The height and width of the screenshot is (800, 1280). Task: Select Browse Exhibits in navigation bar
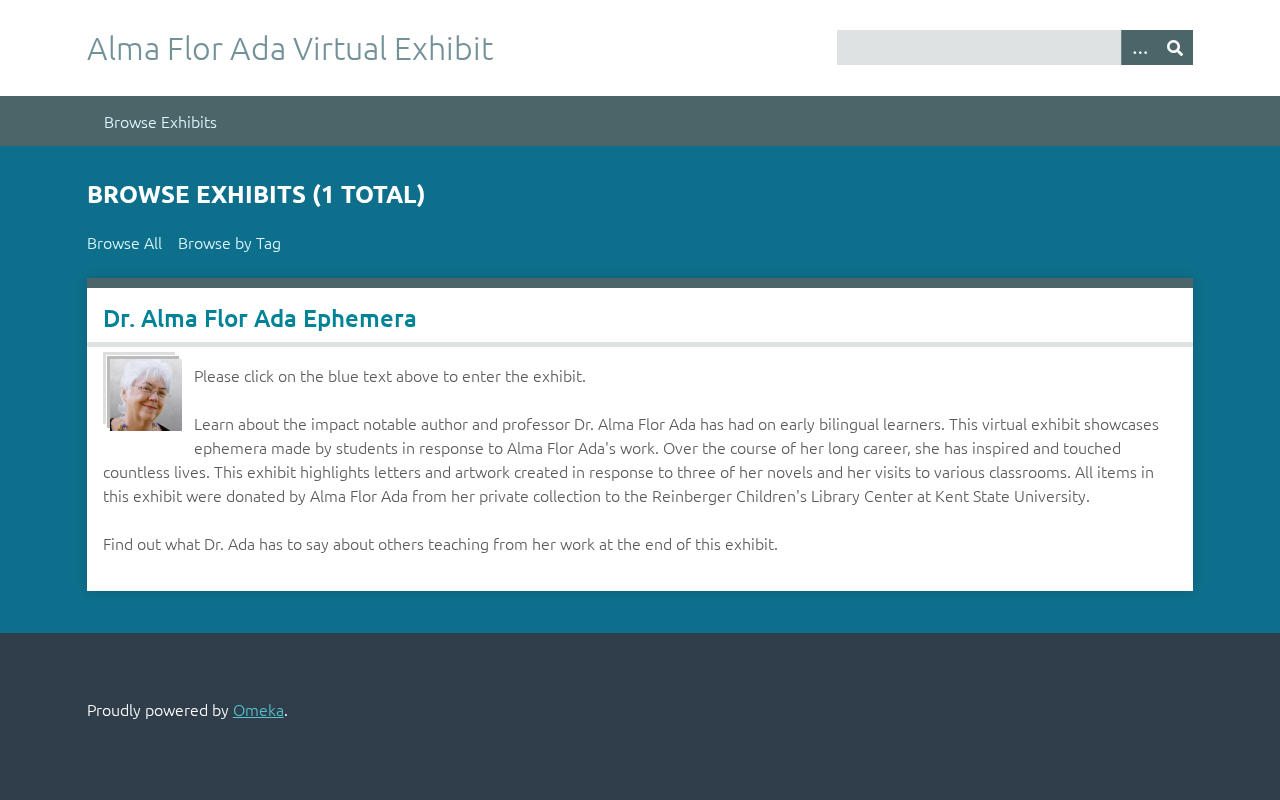[160, 122]
